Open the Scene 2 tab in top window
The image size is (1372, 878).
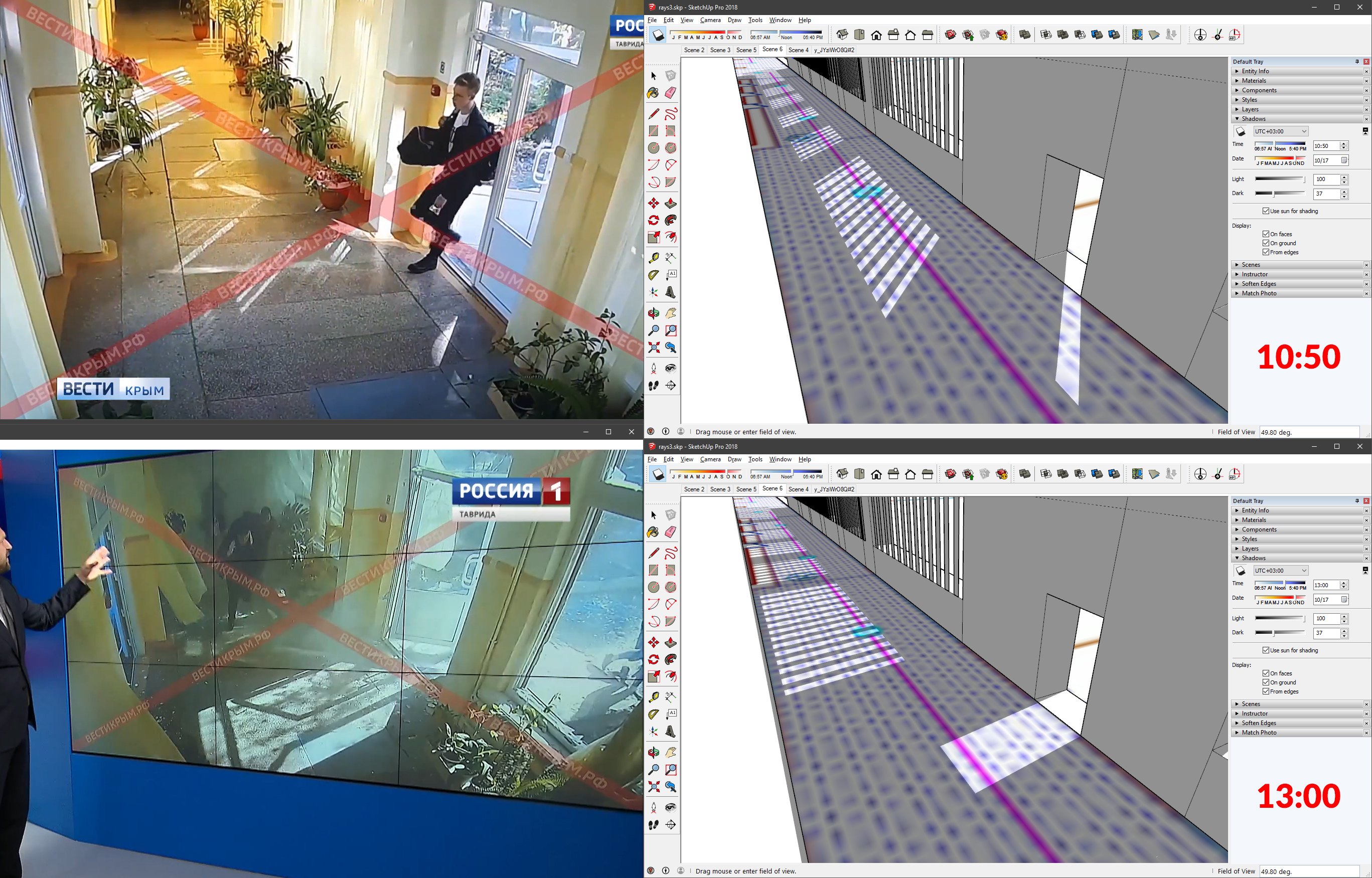694,50
